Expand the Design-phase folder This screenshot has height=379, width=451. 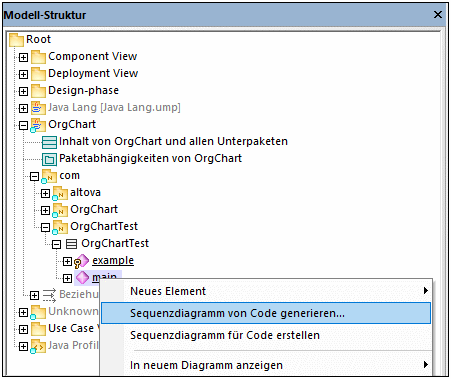point(23,91)
